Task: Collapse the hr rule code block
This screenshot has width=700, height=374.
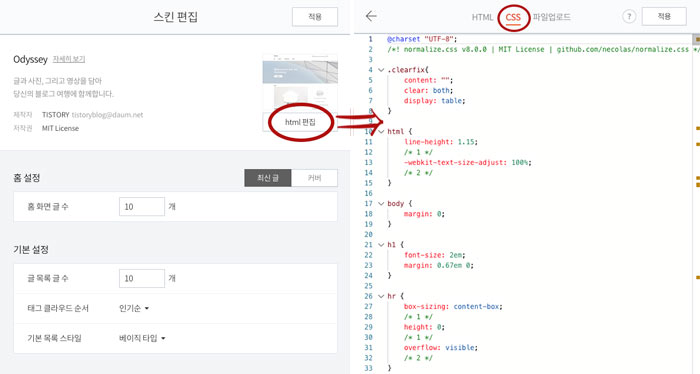Action: pyautogui.click(x=381, y=296)
